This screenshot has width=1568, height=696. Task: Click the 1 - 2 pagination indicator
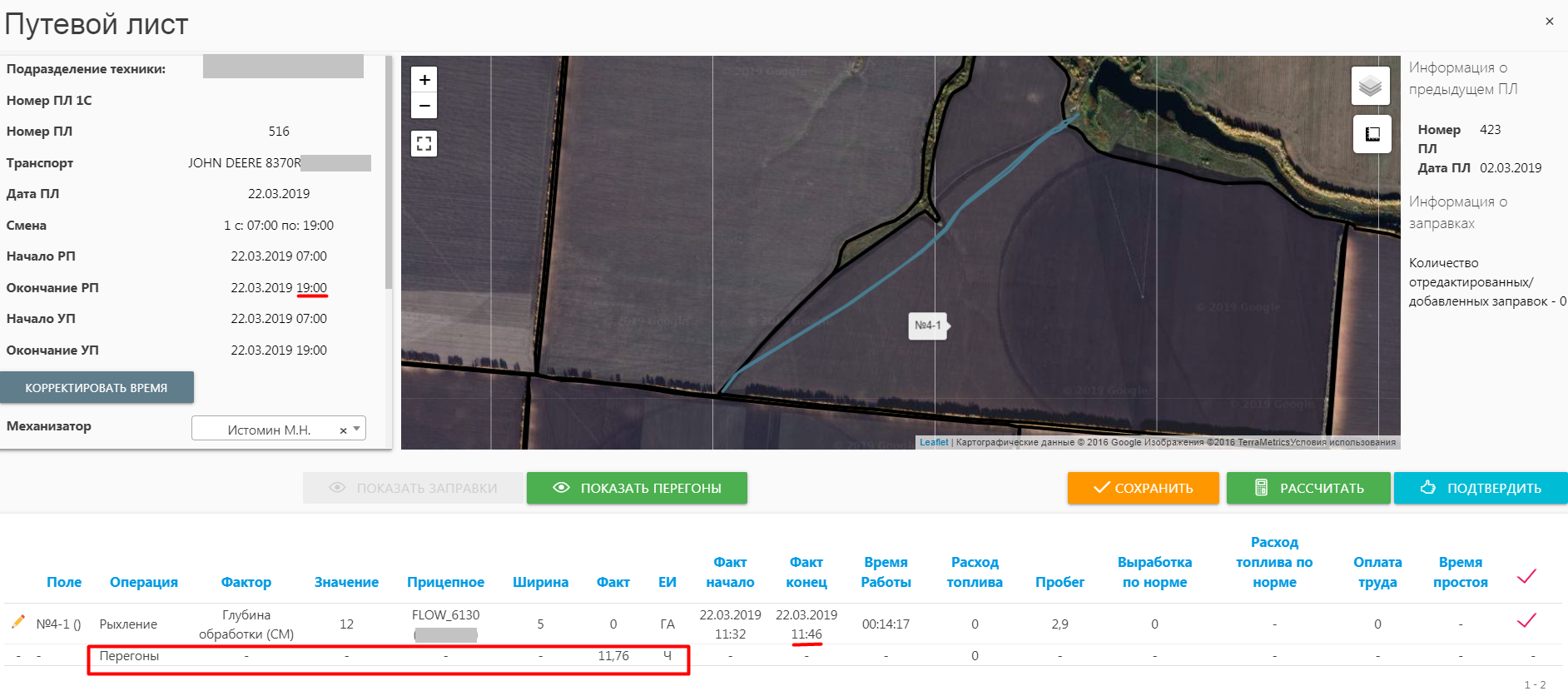(1535, 684)
